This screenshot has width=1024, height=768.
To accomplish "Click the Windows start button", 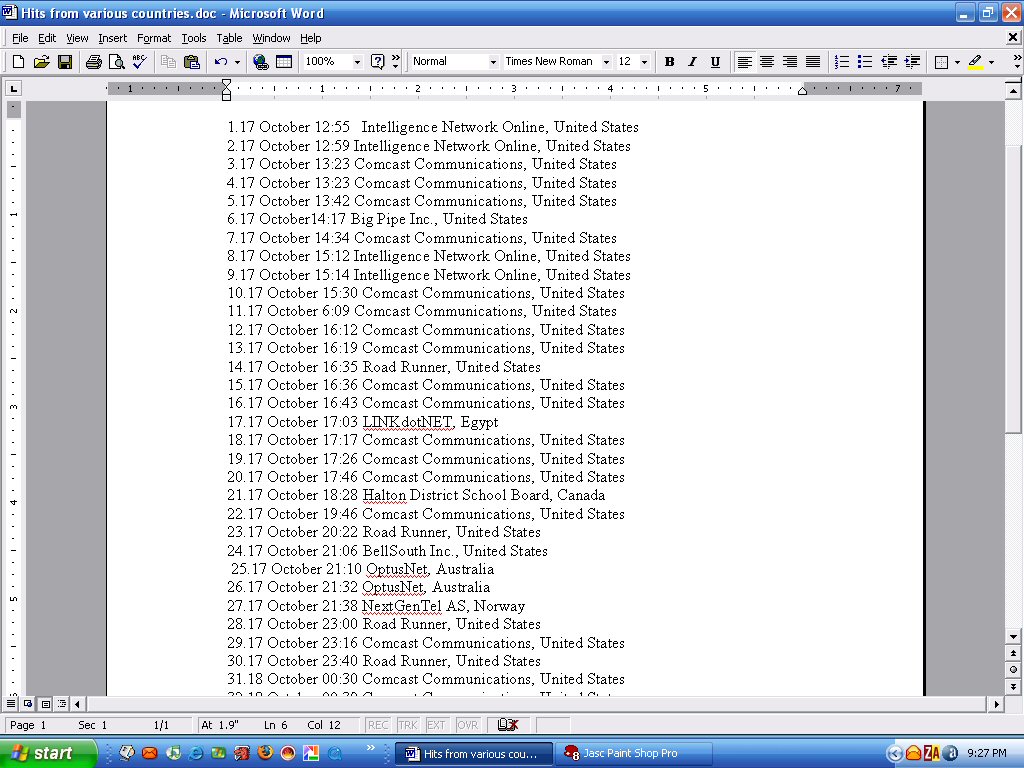I will click(x=48, y=754).
